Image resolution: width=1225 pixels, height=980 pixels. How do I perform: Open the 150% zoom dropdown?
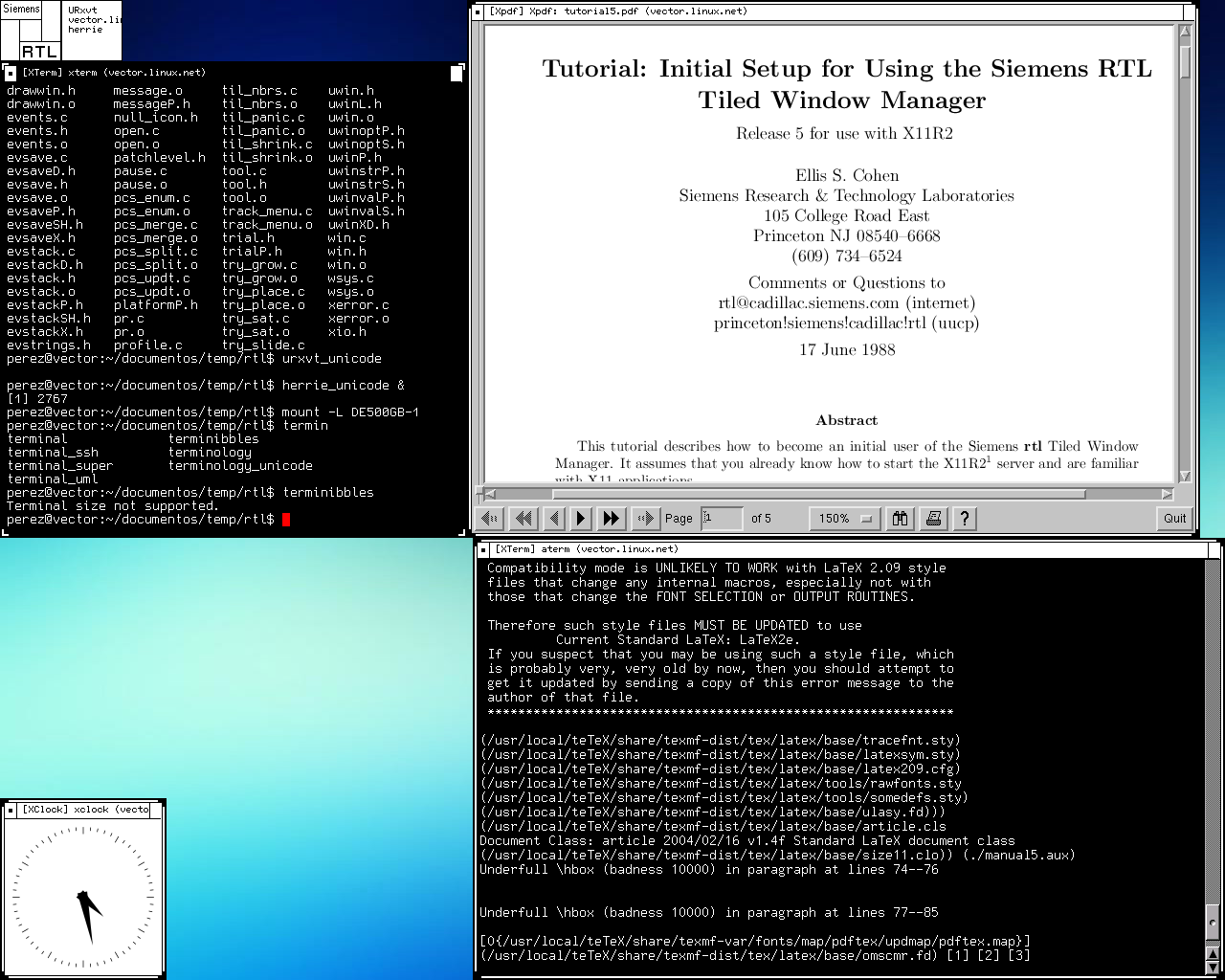[845, 519]
